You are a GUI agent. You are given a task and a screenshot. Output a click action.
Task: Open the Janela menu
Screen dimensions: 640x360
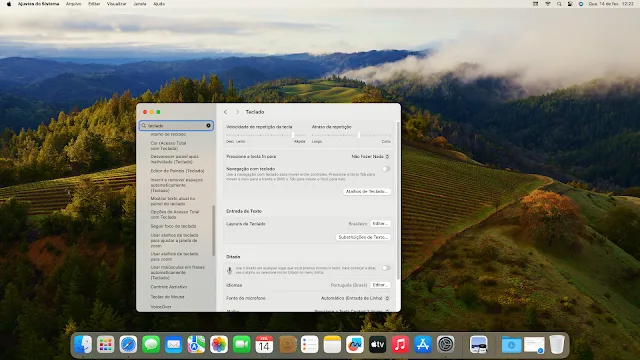coord(140,4)
